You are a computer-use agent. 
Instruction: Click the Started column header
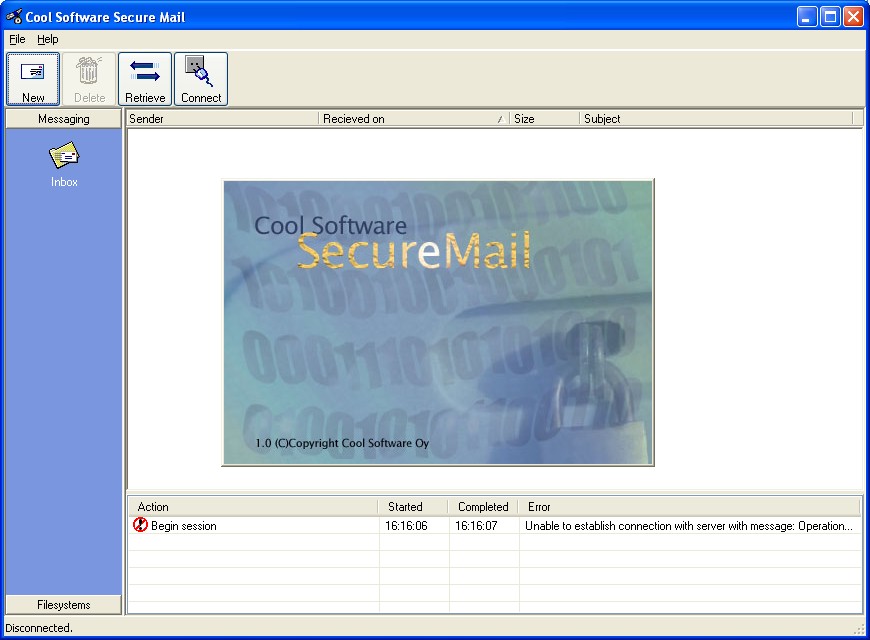click(414, 507)
